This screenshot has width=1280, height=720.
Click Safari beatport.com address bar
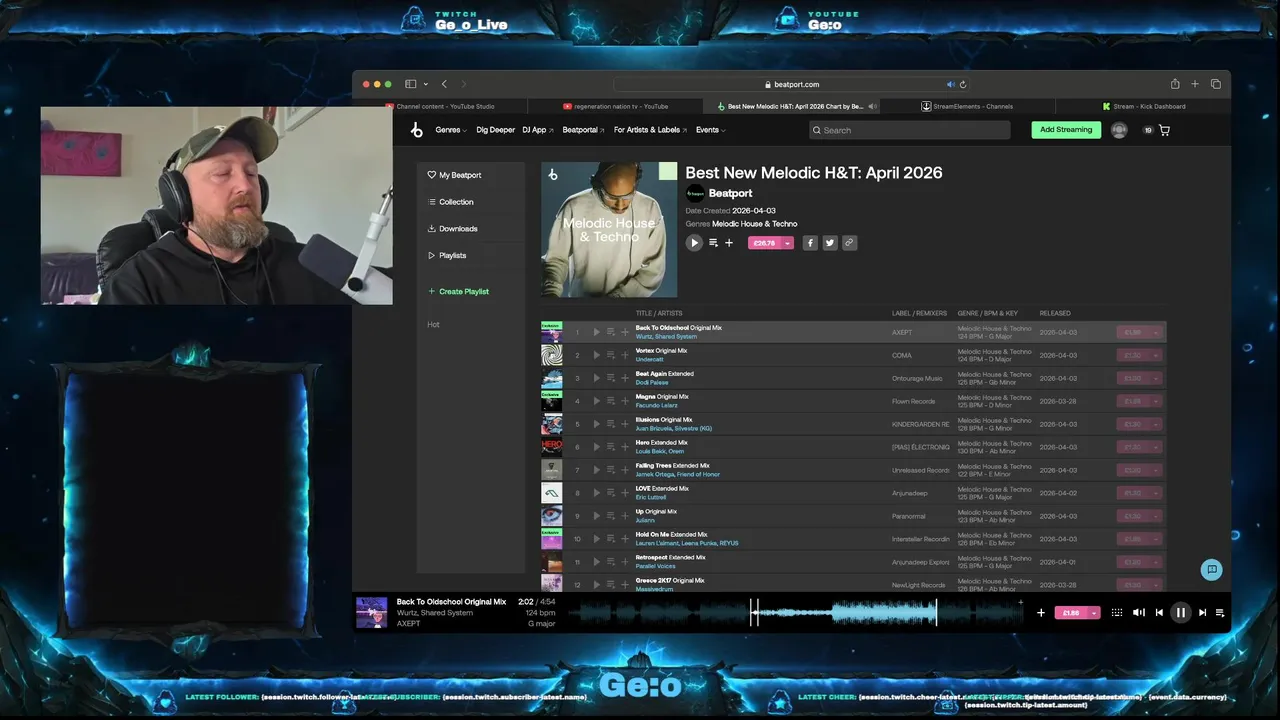coord(790,84)
